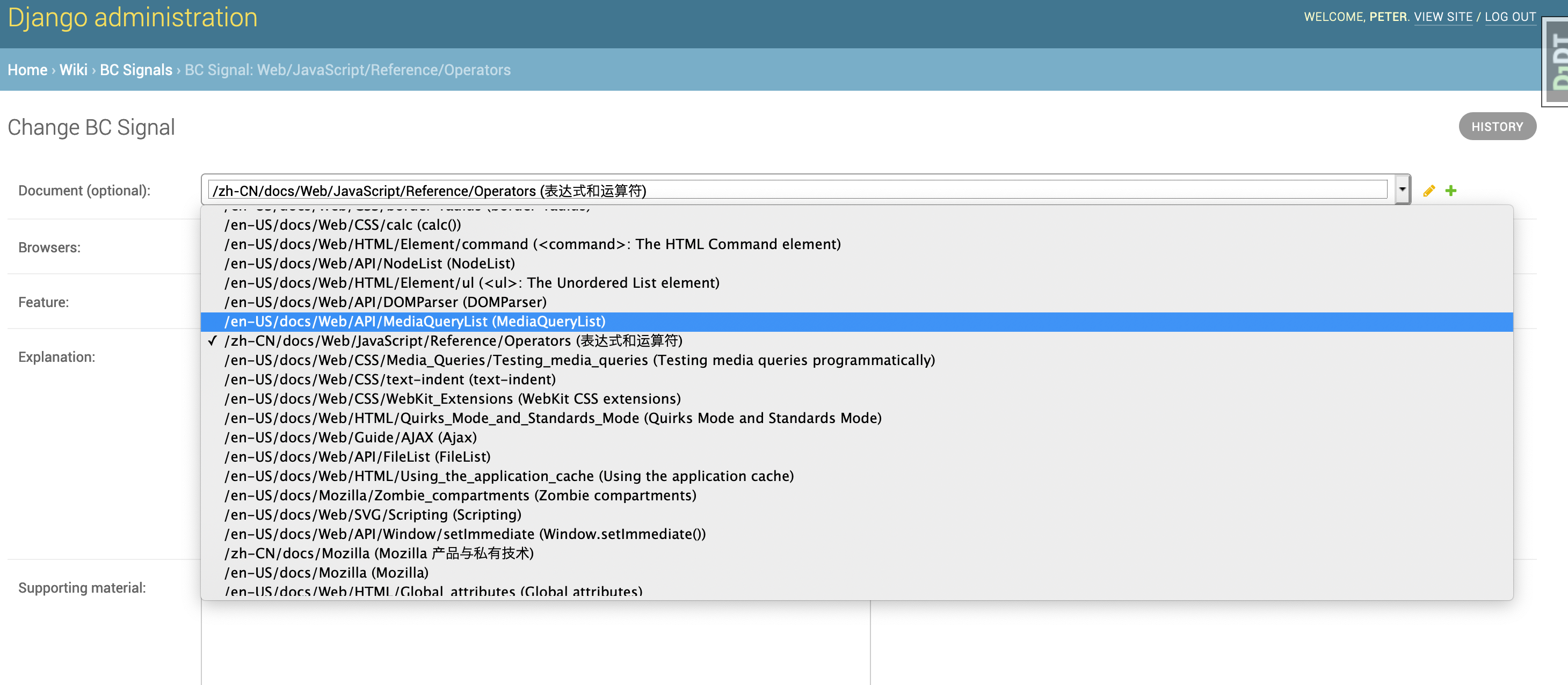Pick WebKit CSS extensions option
This screenshot has width=1568, height=685.
click(856, 399)
